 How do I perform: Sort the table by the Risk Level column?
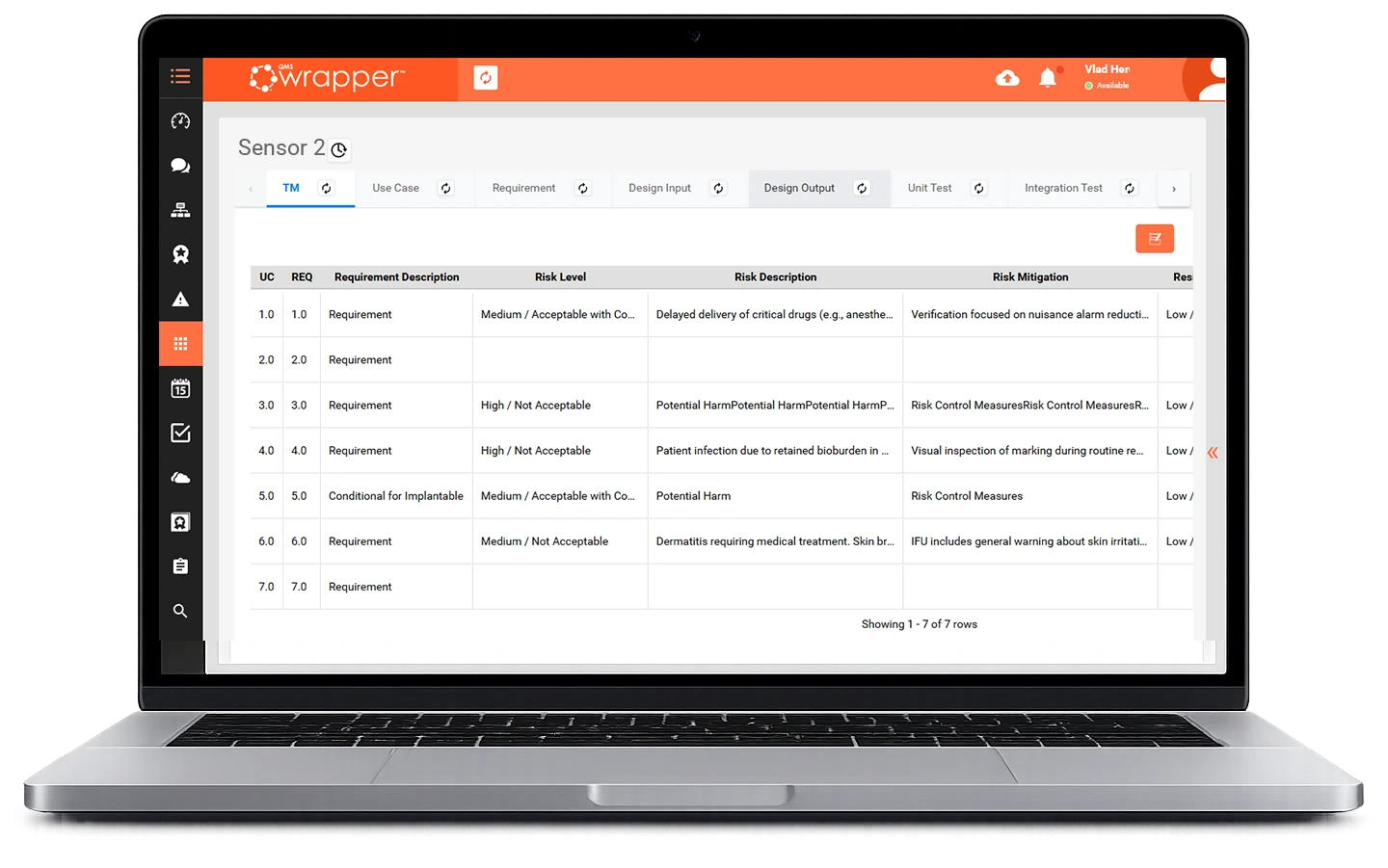coord(560,277)
